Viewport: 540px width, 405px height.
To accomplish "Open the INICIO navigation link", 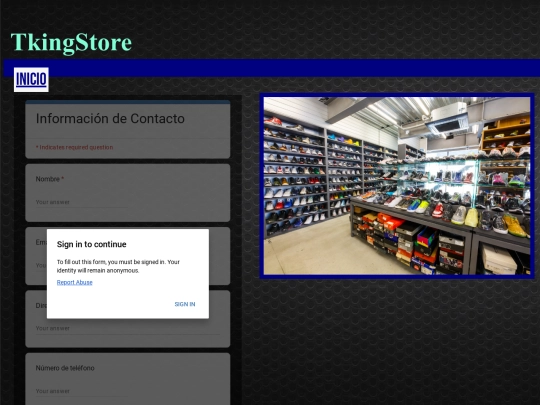I will (x=31, y=80).
